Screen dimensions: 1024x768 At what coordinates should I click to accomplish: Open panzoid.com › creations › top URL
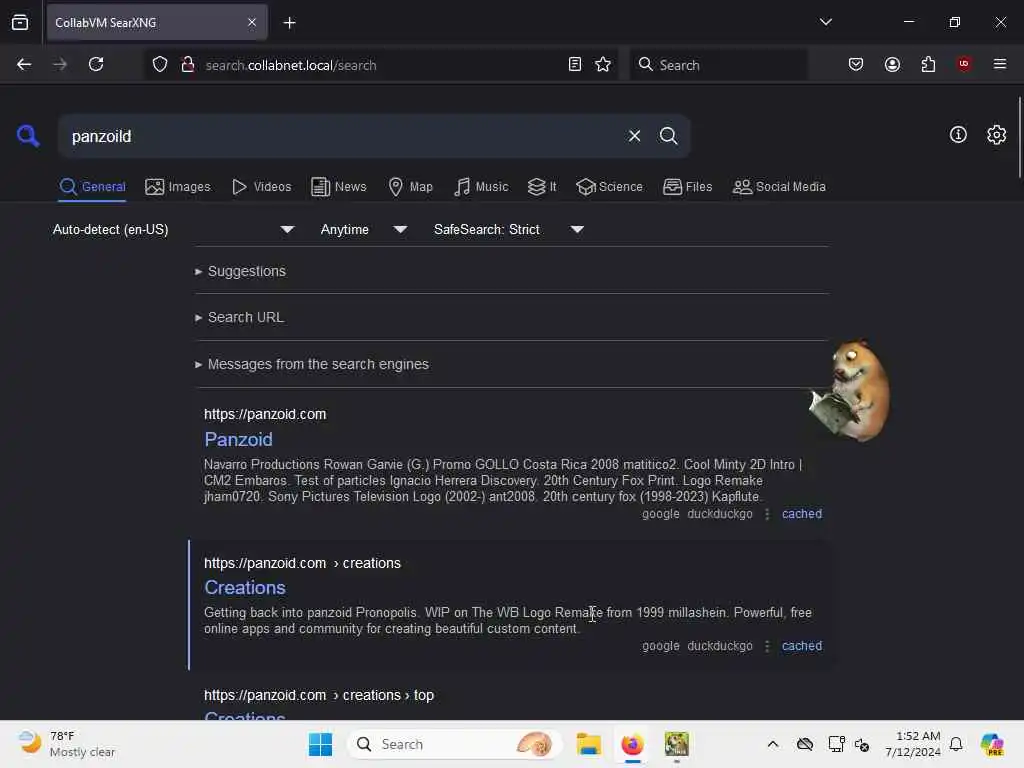coord(319,696)
